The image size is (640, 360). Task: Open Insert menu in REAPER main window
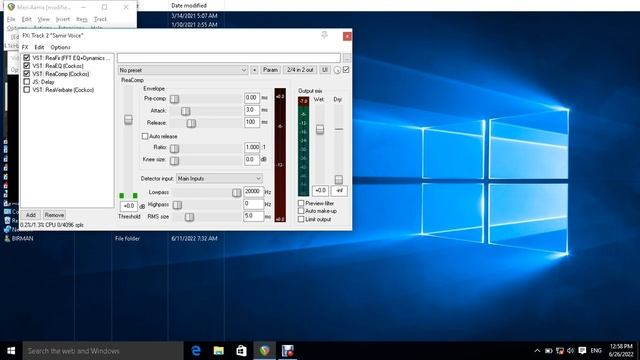tap(63, 19)
